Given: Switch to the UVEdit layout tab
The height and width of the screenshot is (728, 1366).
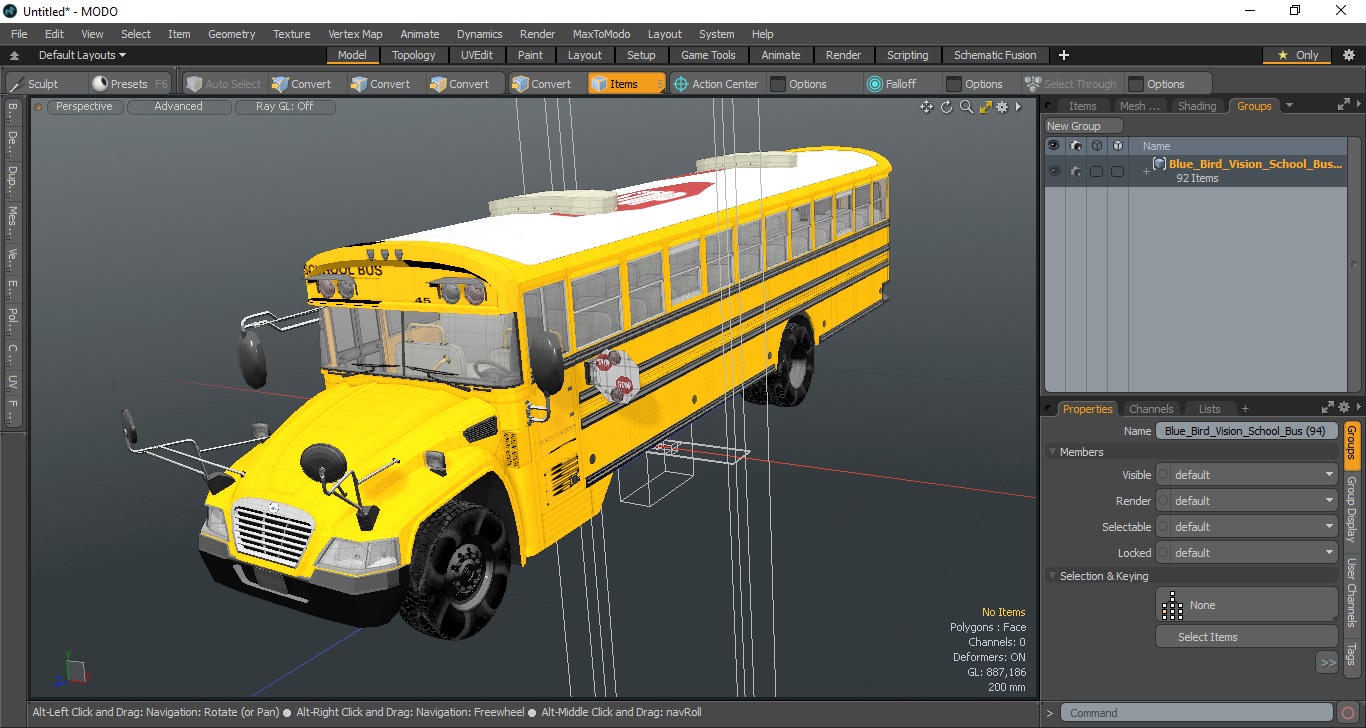Looking at the screenshot, I should tap(477, 55).
